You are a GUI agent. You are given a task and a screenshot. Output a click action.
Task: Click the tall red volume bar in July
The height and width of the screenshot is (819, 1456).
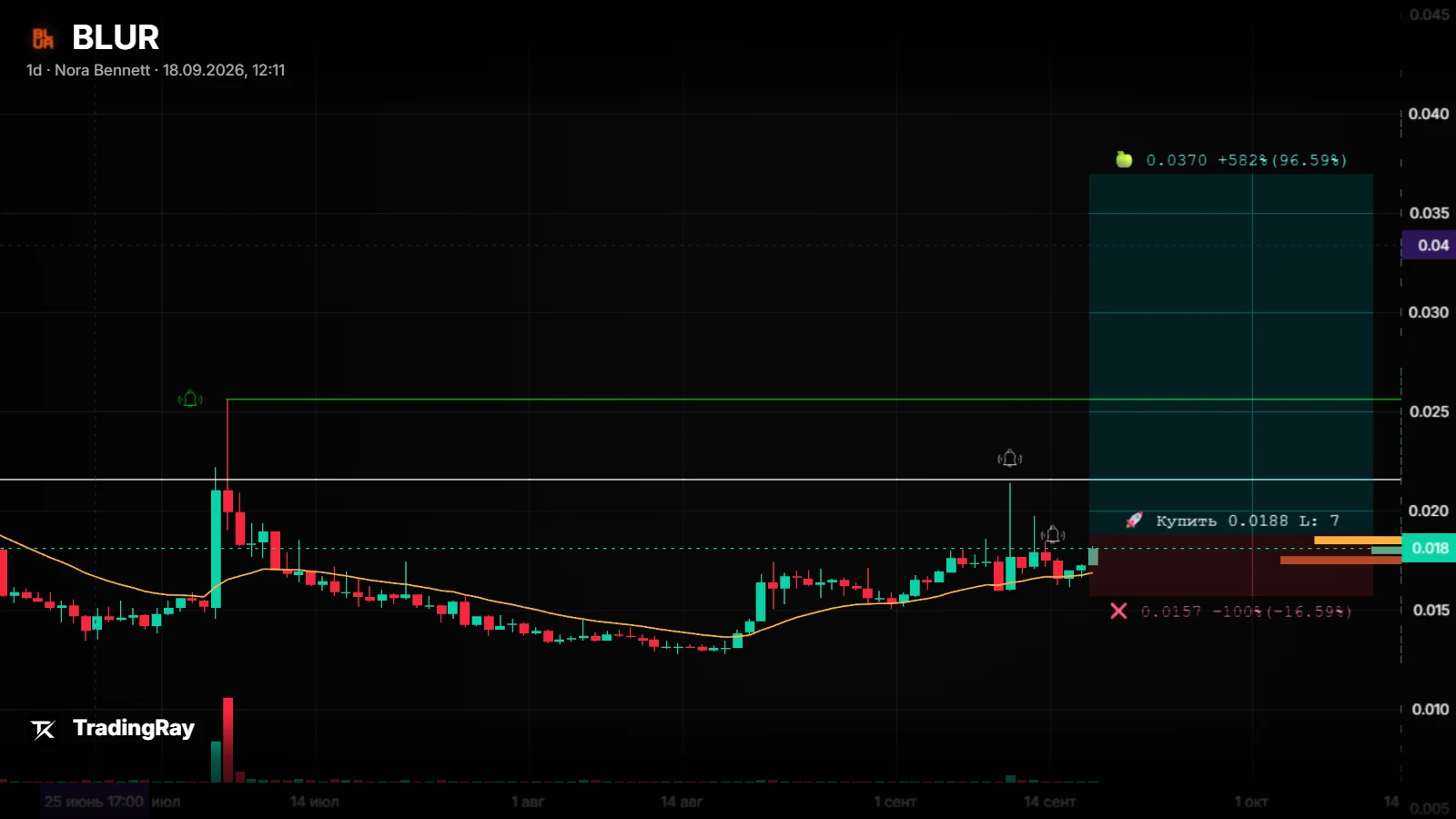point(228,740)
